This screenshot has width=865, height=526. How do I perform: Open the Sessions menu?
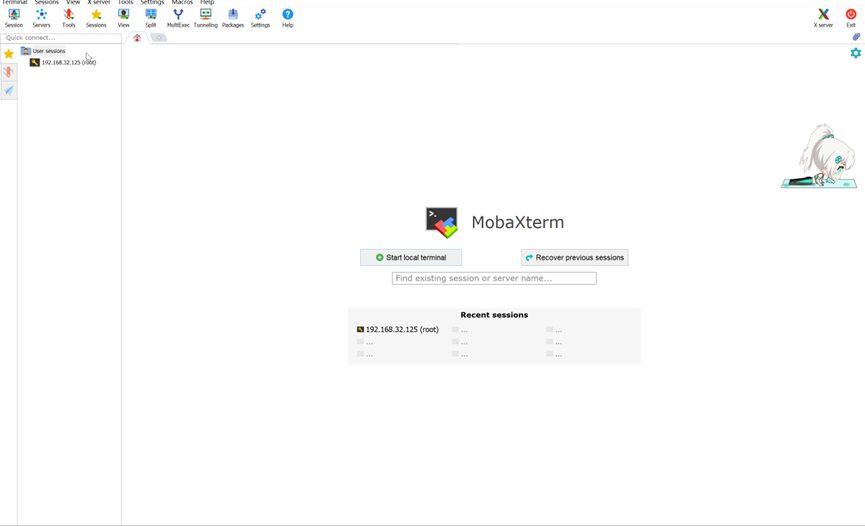pos(46,2)
